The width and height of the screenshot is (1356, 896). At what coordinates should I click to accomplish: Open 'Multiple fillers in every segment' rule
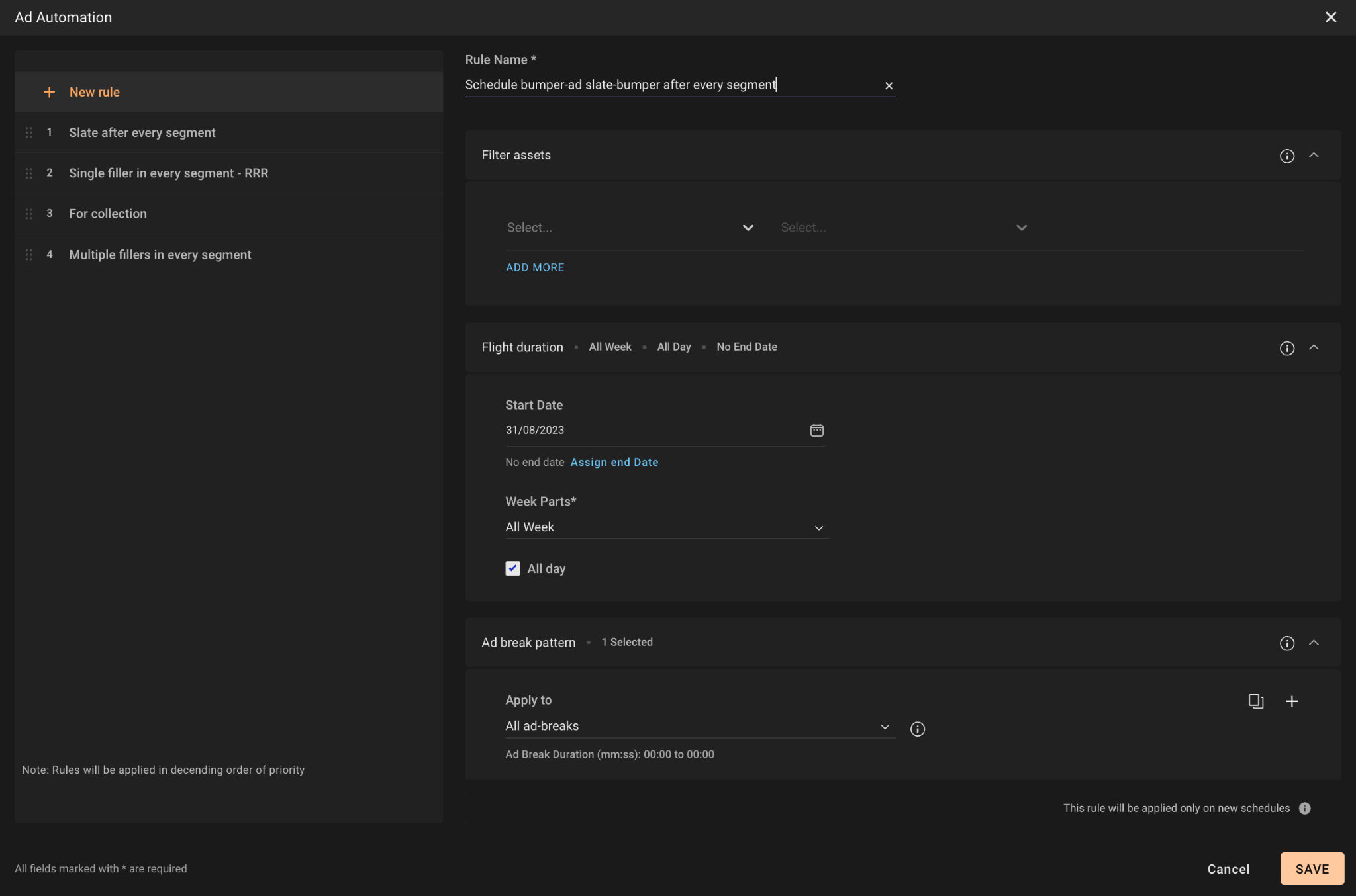(160, 255)
